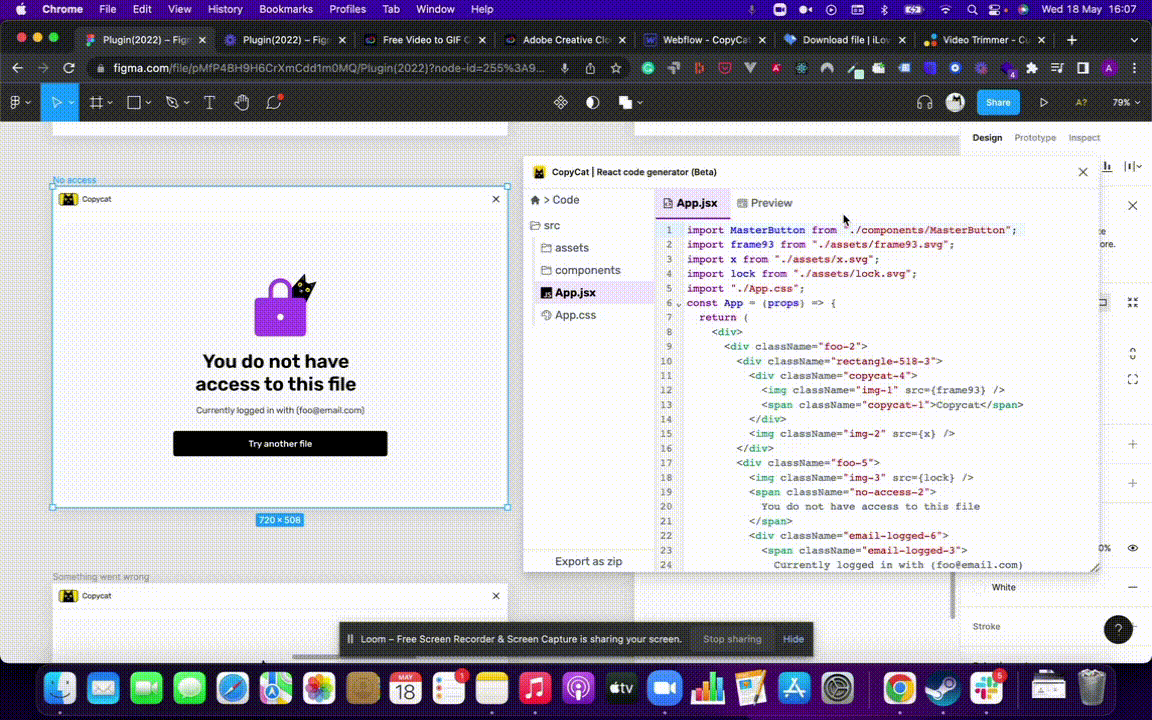
Task: Click the Try another file button
Action: tap(280, 444)
